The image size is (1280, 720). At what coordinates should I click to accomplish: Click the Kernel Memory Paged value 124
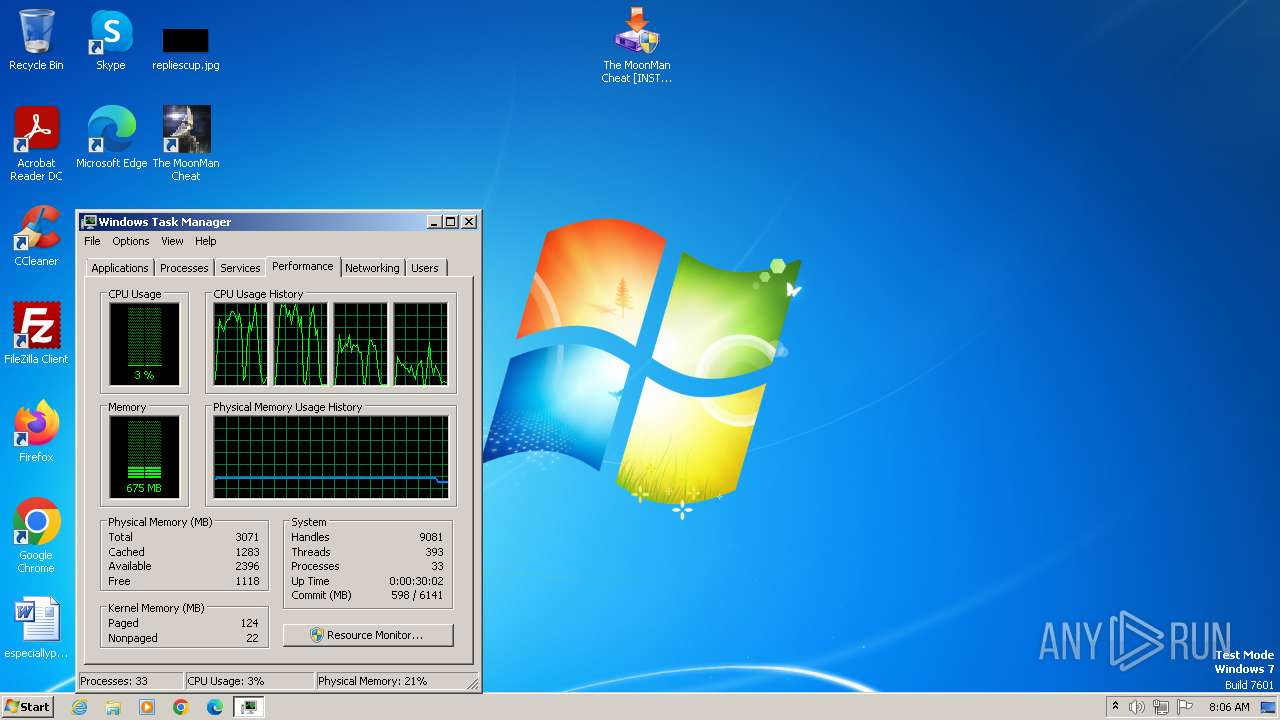tap(250, 623)
